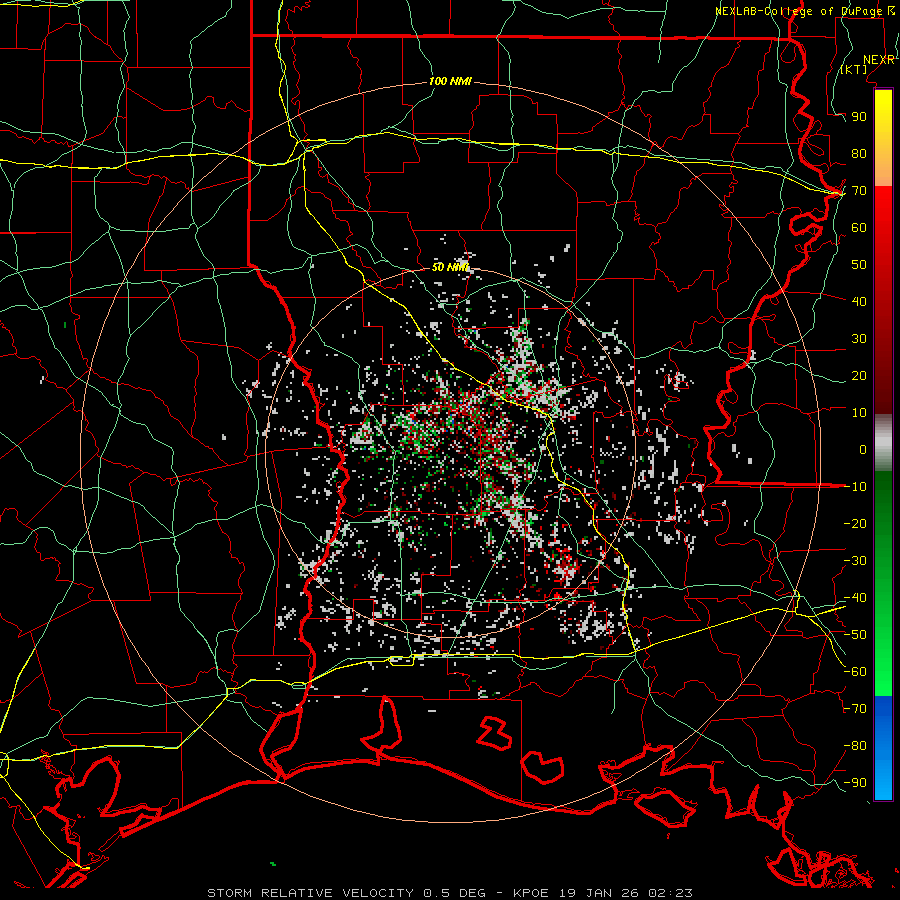900x900 pixels.
Task: Click the -80 value on velocity scale
Action: click(x=855, y=746)
